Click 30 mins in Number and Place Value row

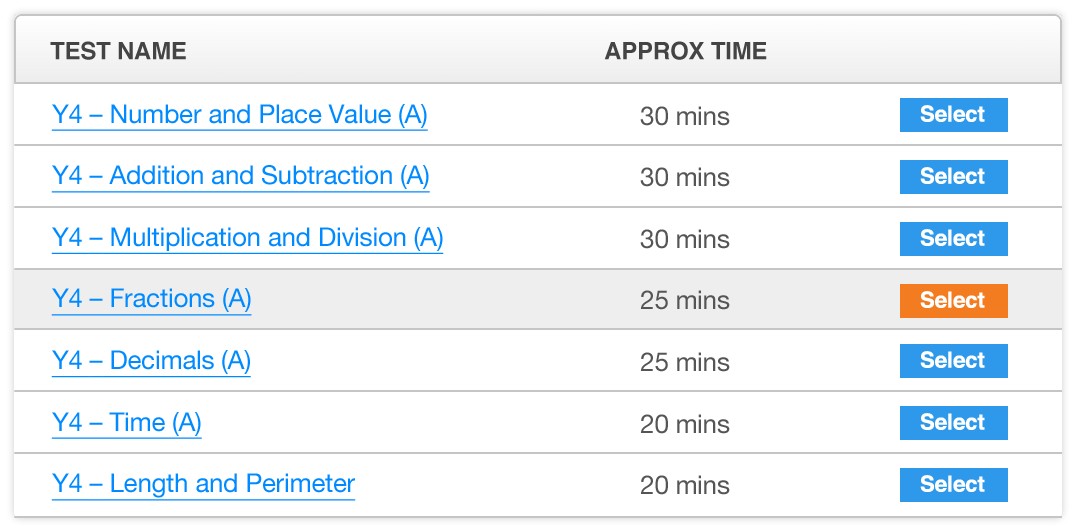[685, 116]
